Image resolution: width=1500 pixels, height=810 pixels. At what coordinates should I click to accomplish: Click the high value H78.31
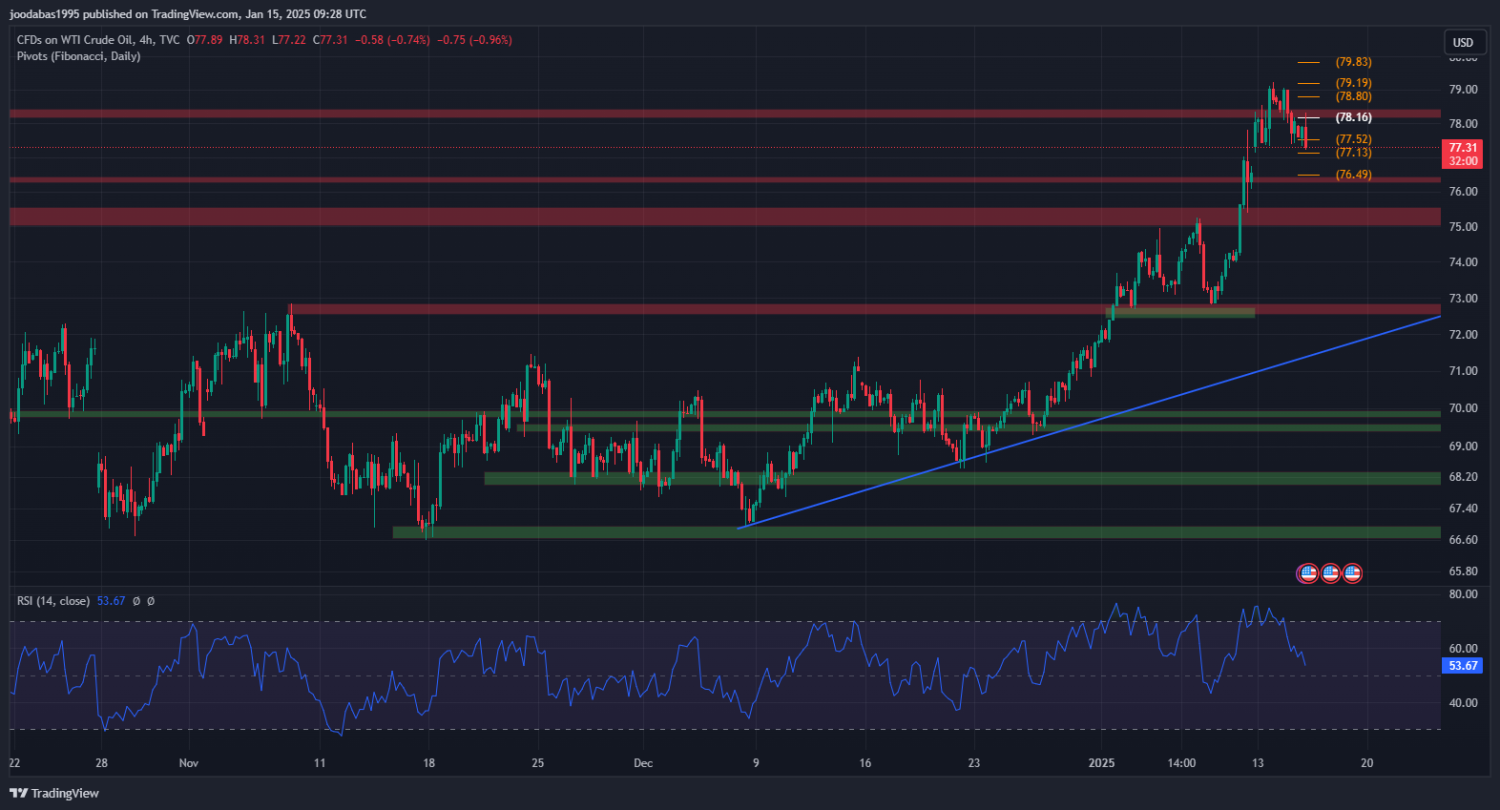247,40
